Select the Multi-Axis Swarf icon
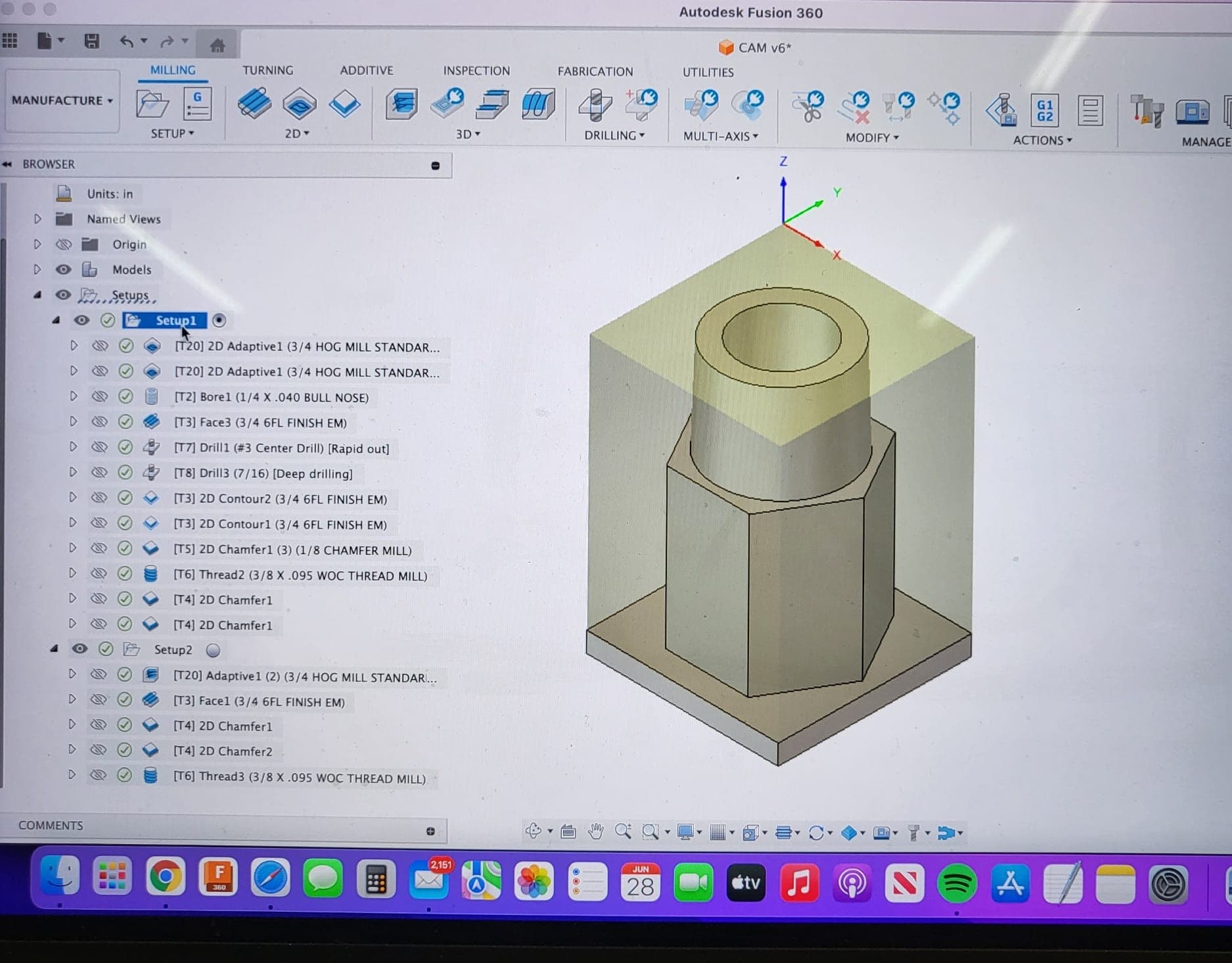The width and height of the screenshot is (1232, 963). [701, 105]
